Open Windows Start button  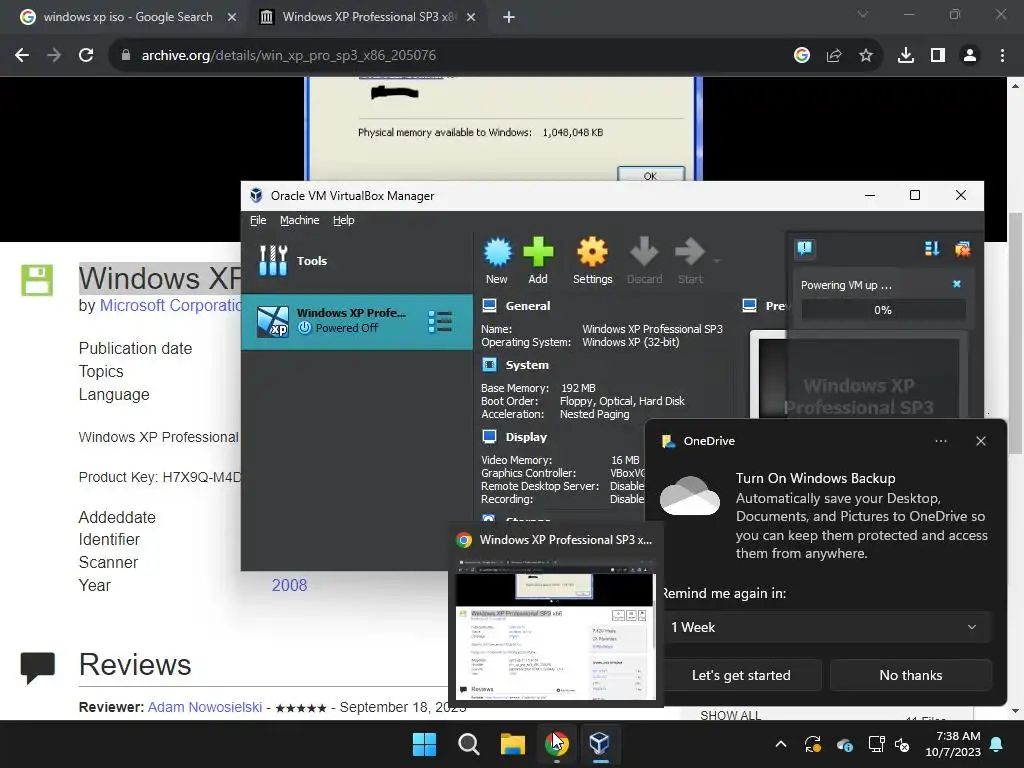point(424,744)
